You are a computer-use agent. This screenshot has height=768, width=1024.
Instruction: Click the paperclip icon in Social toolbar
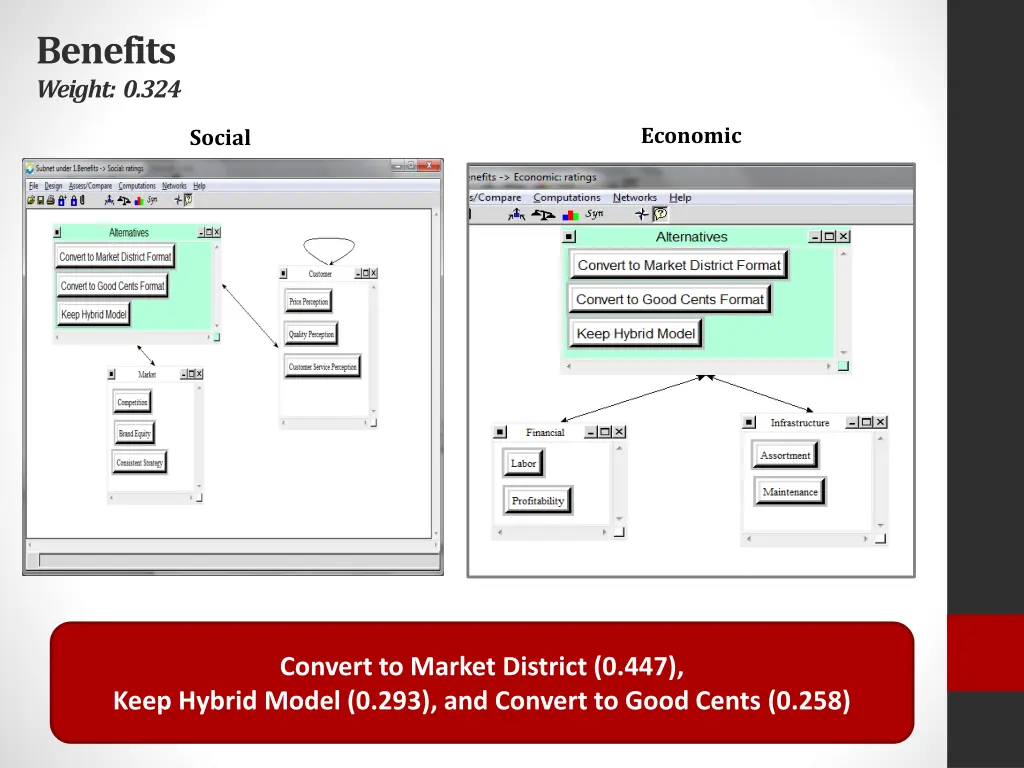82,200
